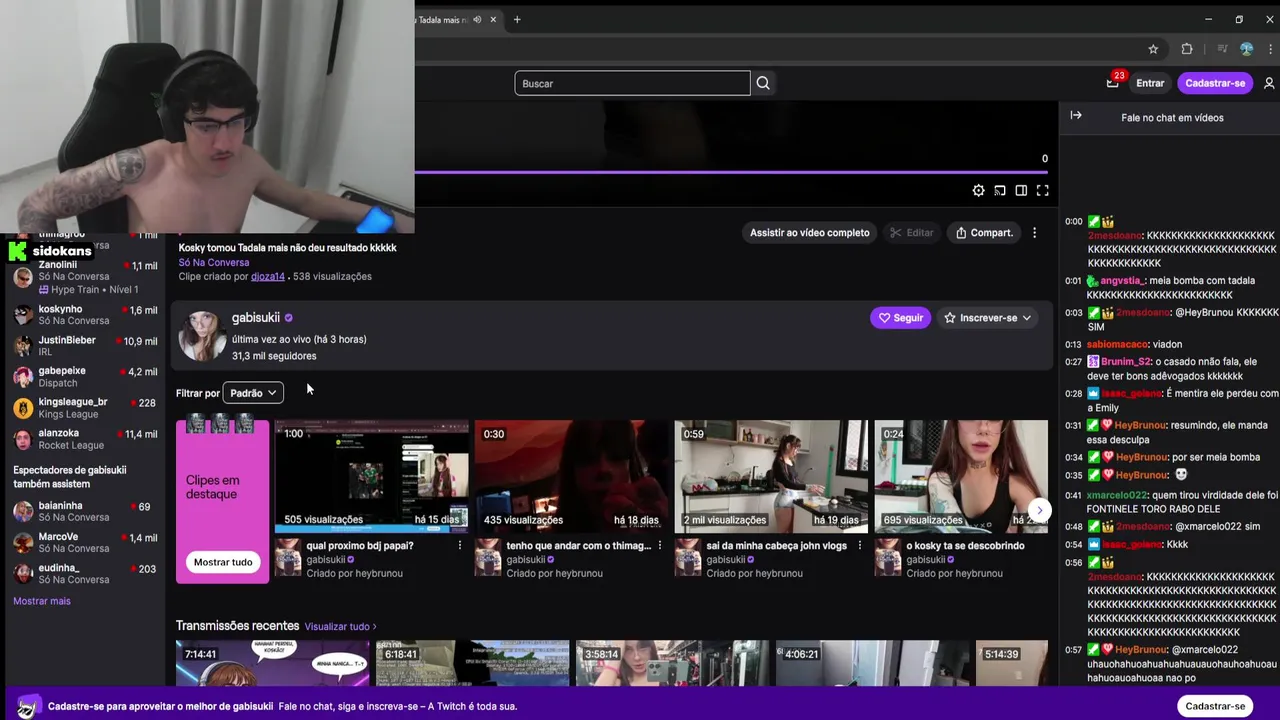Open the 7:14:41 recent stream thumbnail
The width and height of the screenshot is (1280, 720).
click(272, 663)
